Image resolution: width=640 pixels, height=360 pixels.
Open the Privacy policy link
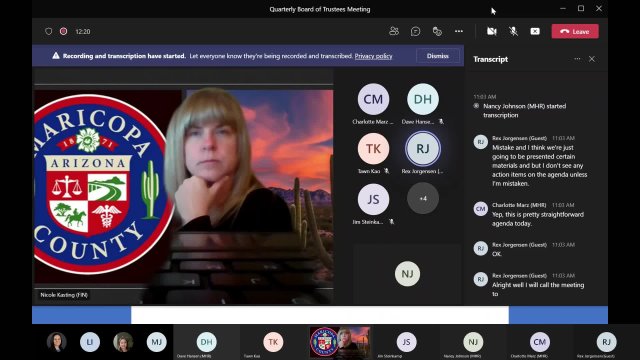(x=373, y=56)
